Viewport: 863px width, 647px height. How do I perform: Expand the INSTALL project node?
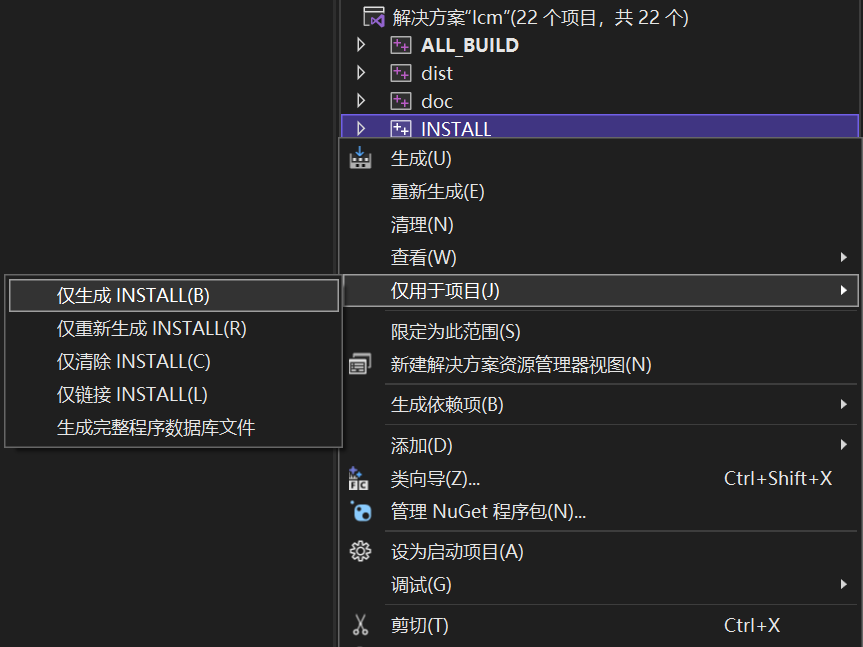(361, 129)
